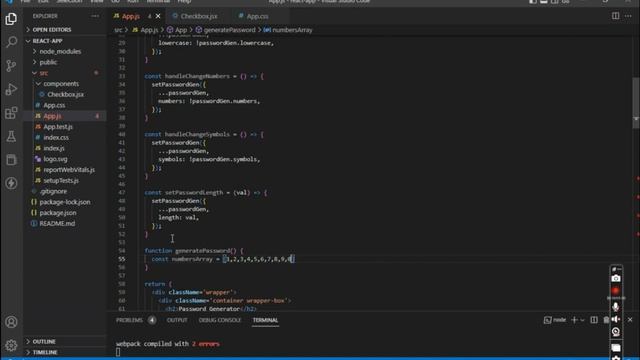
Task: Open package.json in the file tree
Action: coord(58,213)
